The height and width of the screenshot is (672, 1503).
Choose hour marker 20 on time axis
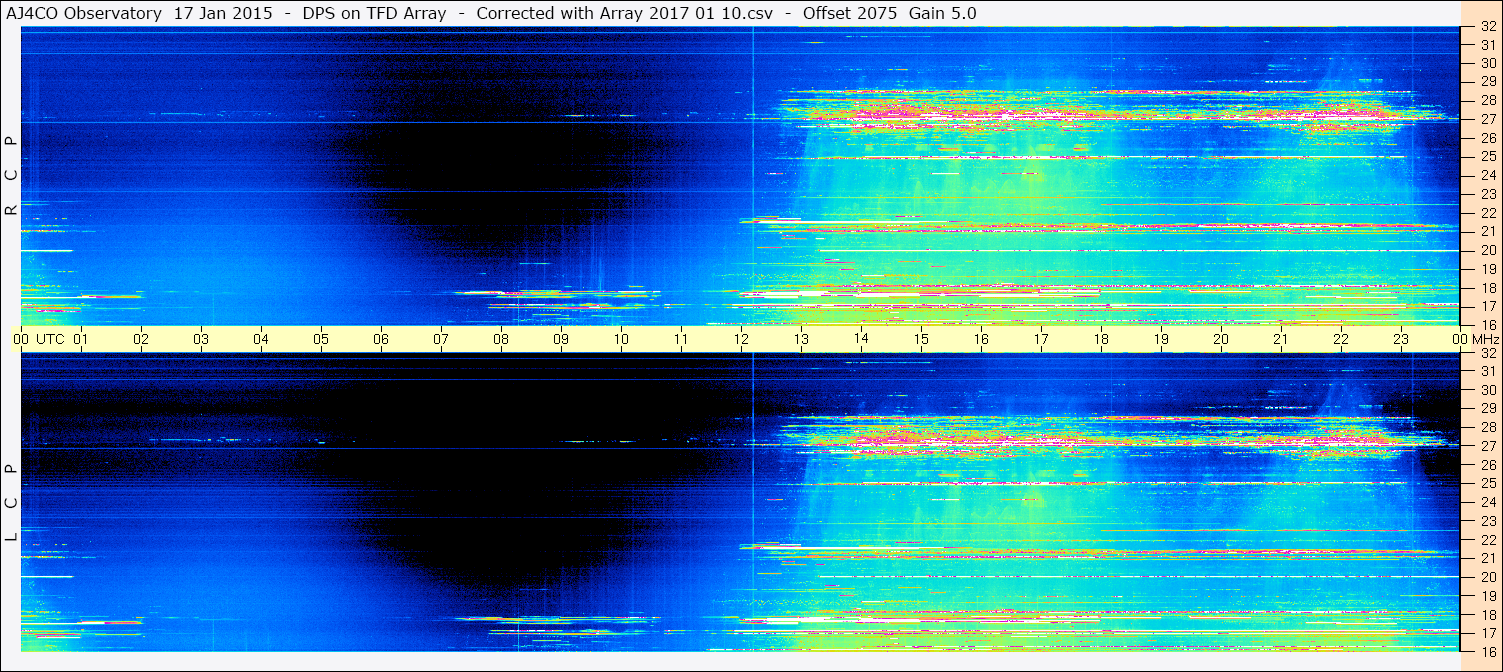tap(1221, 339)
